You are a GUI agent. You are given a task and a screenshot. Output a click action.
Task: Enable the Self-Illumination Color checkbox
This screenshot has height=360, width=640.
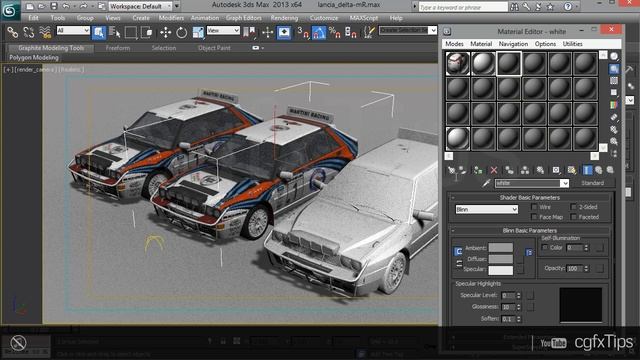pos(545,247)
